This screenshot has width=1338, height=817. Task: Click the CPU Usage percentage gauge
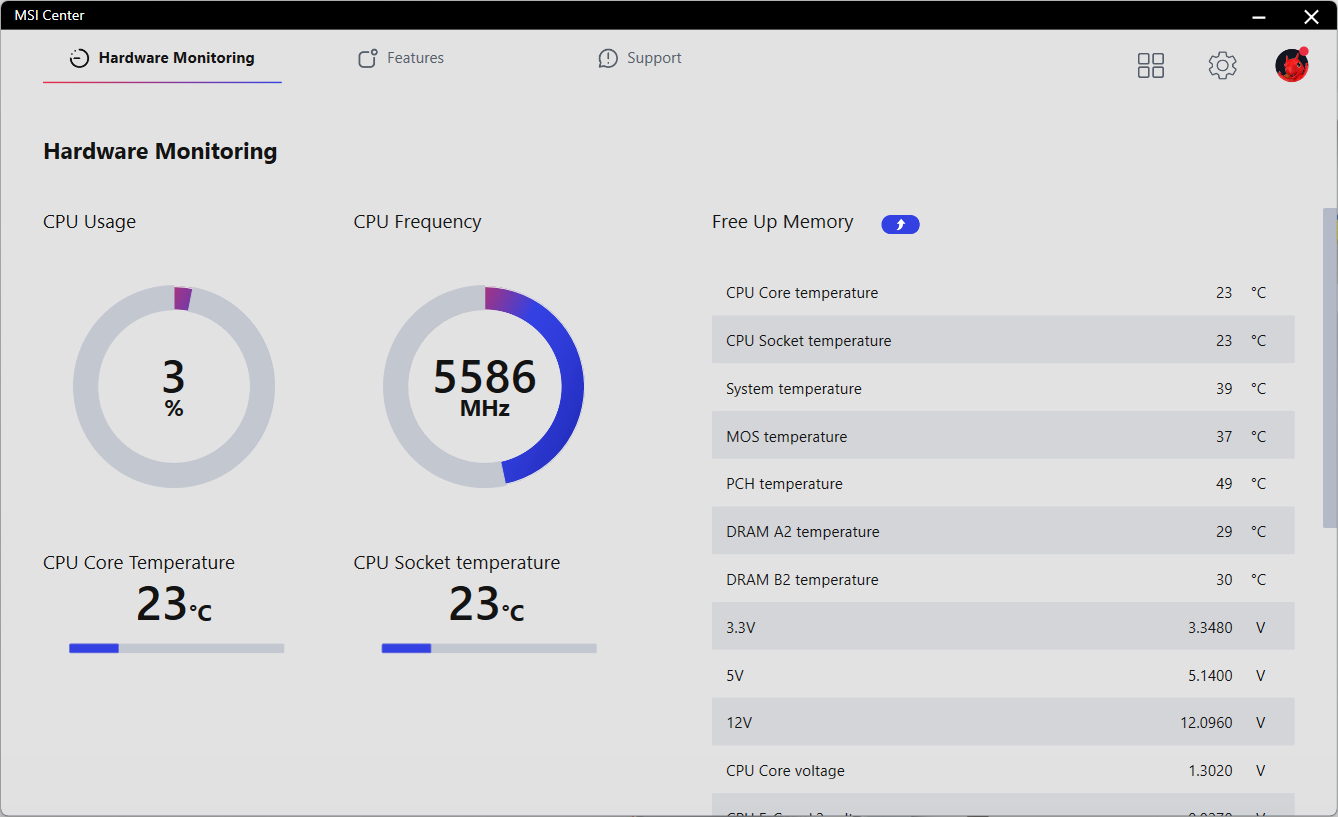click(174, 387)
